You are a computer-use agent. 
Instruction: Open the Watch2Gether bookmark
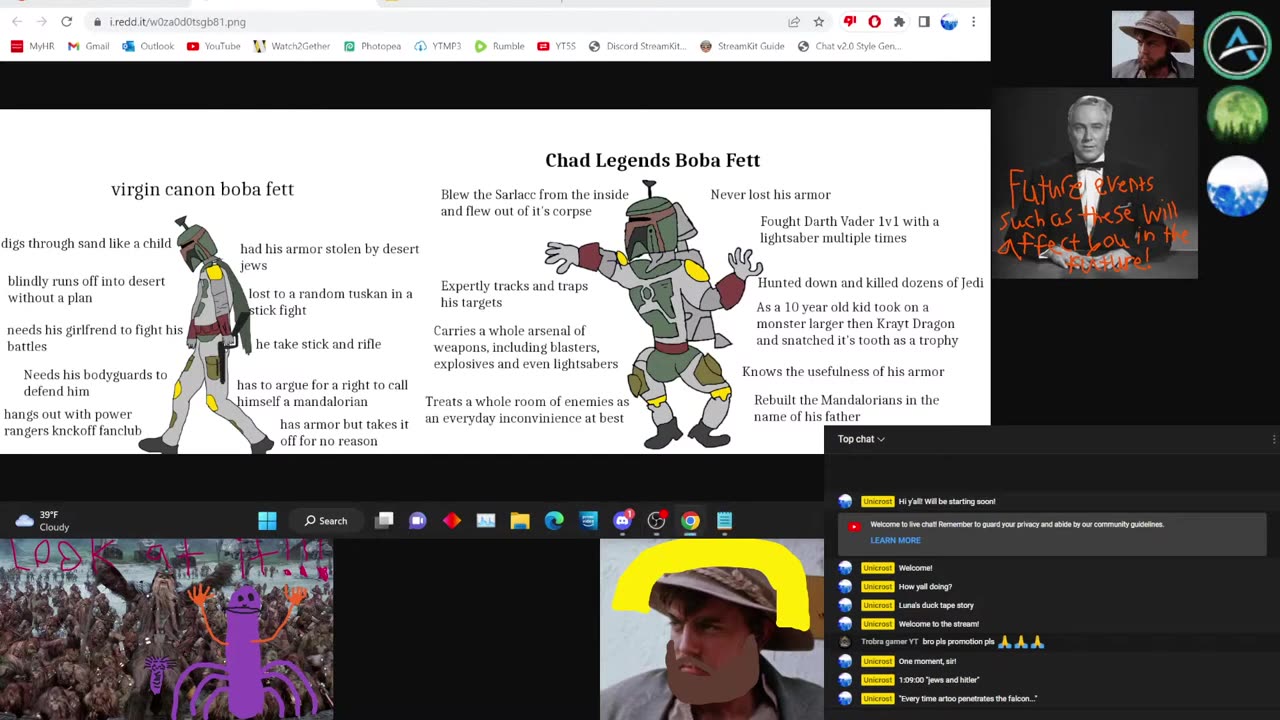(291, 46)
